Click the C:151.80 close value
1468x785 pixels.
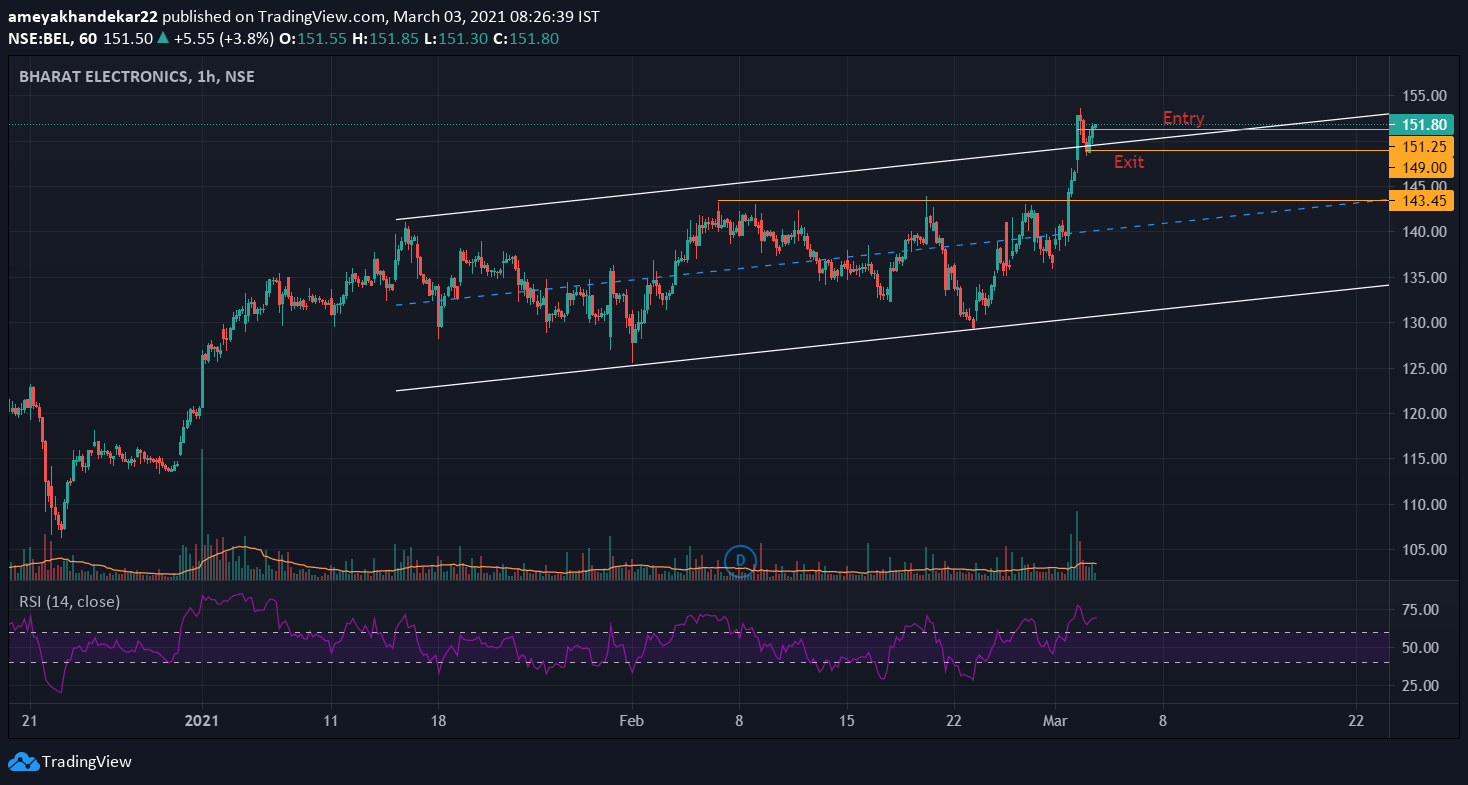(x=526, y=38)
